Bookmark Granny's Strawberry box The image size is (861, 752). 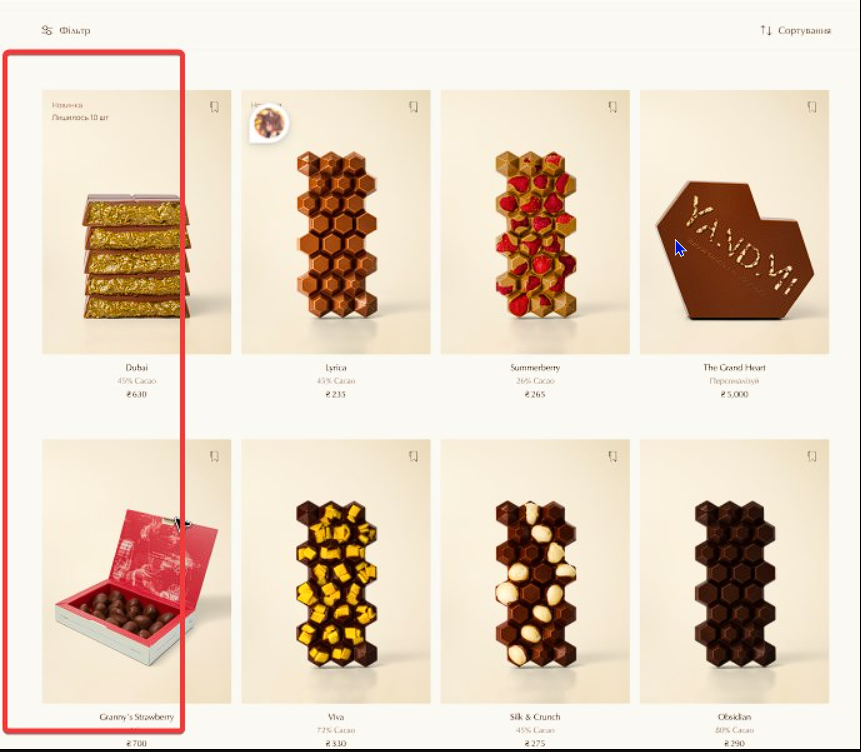[214, 456]
